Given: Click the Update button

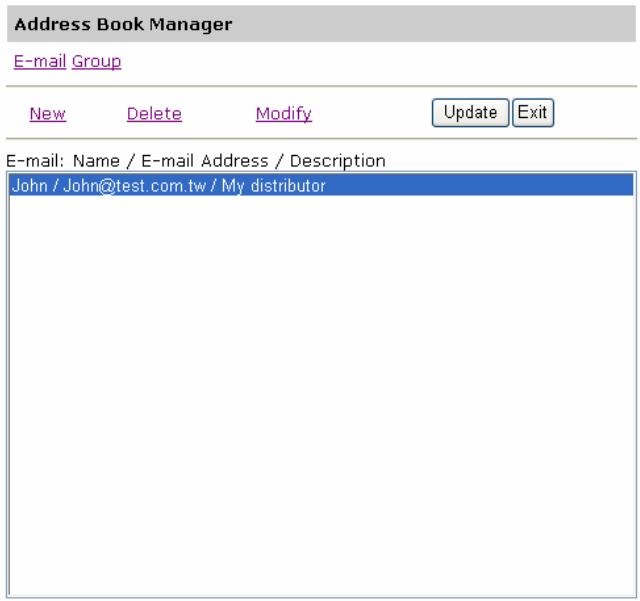Looking at the screenshot, I should coord(470,112).
